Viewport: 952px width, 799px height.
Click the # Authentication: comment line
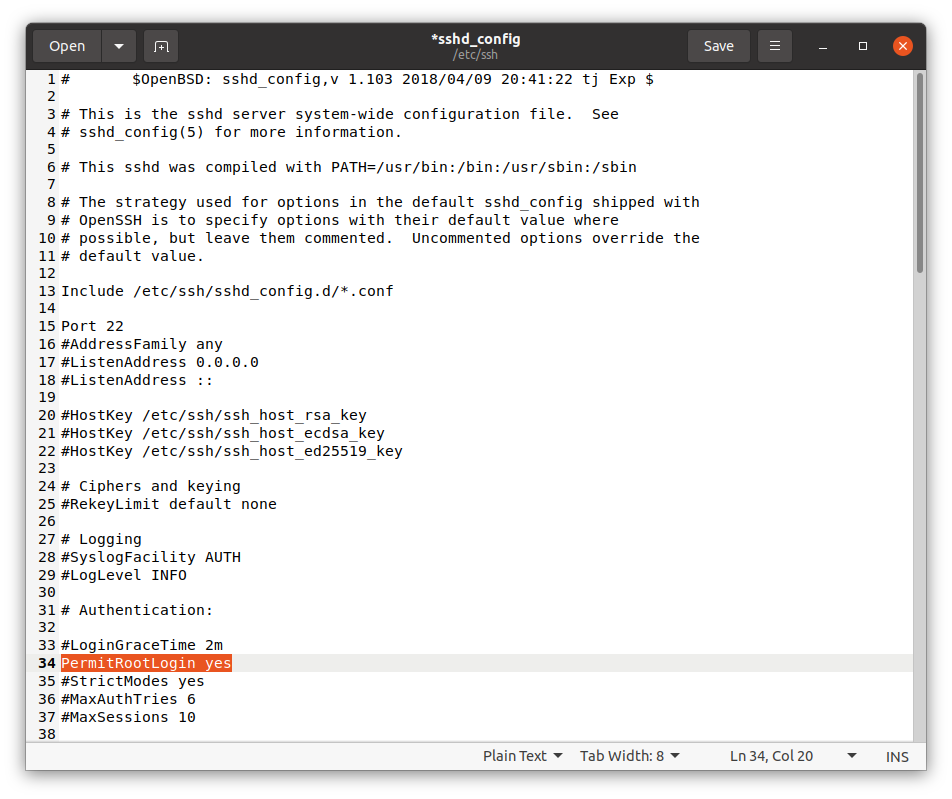(x=137, y=610)
